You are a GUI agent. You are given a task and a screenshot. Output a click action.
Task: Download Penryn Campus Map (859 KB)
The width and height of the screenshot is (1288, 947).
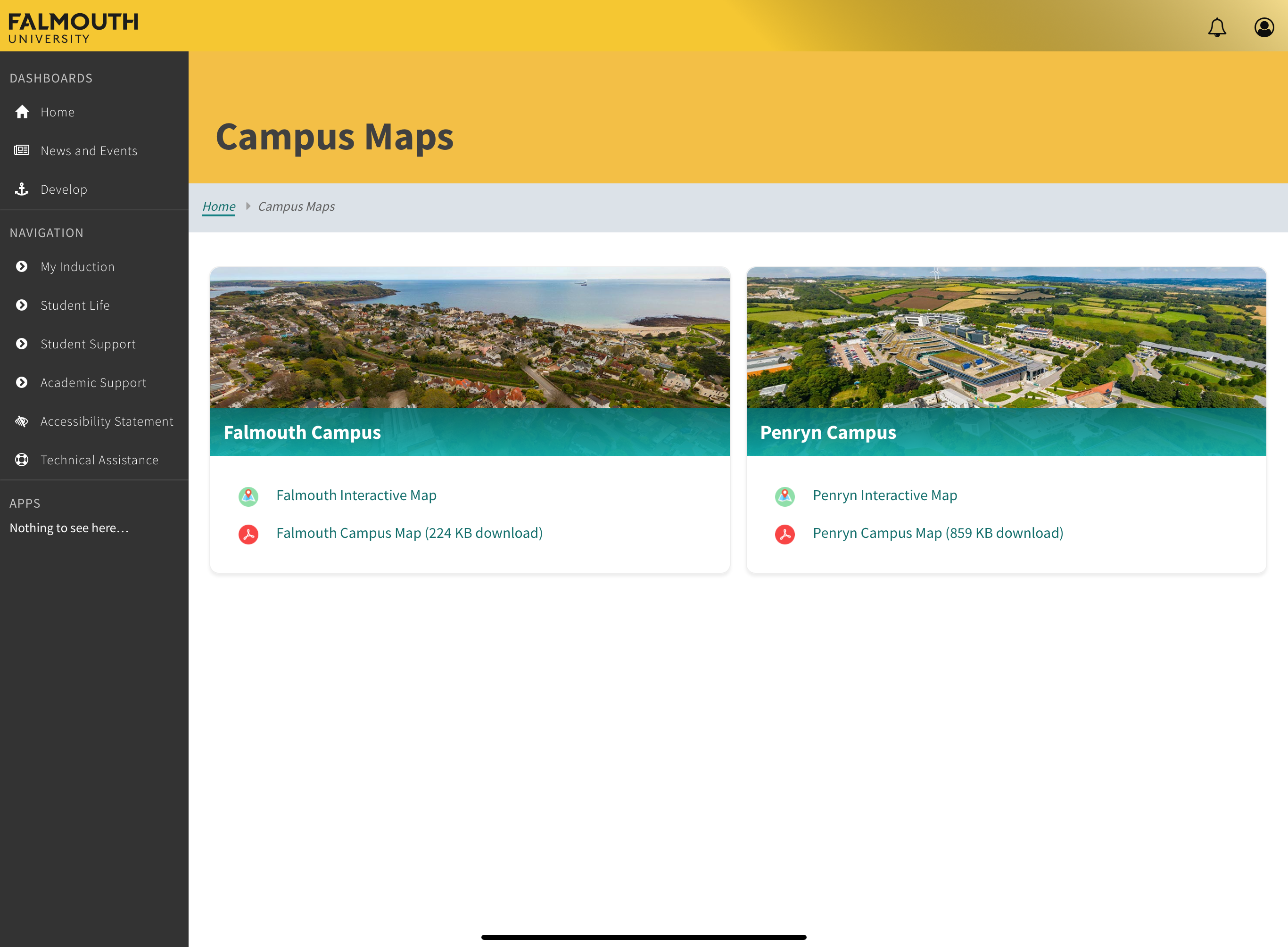938,533
